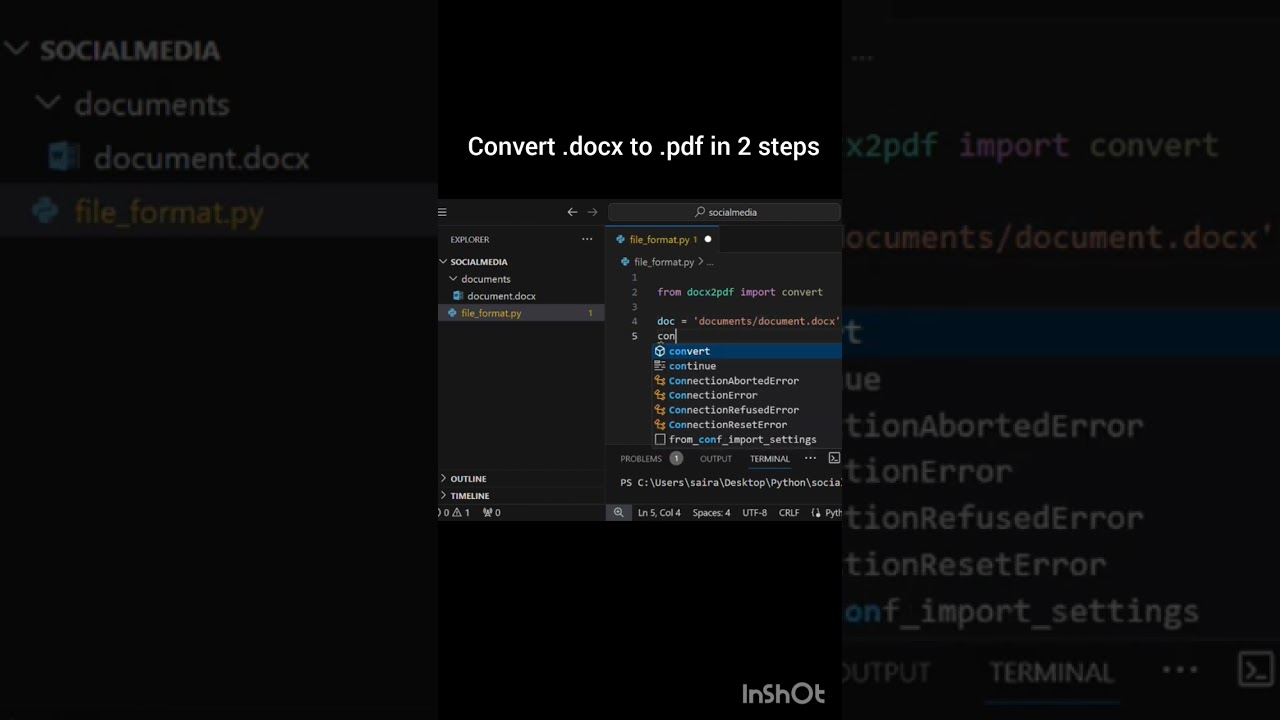Click the snippet icon of from_conf_import_settings
The width and height of the screenshot is (1280, 720).
click(x=660, y=439)
